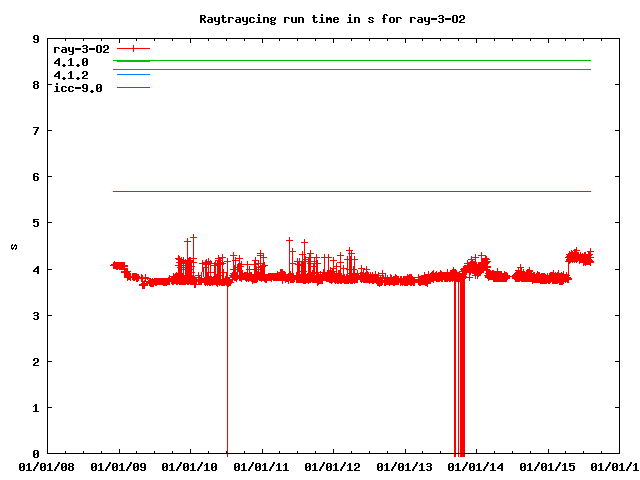The image size is (640, 480).
Task: Click the 01/01/14 x-axis tick label
Action: pos(476,466)
